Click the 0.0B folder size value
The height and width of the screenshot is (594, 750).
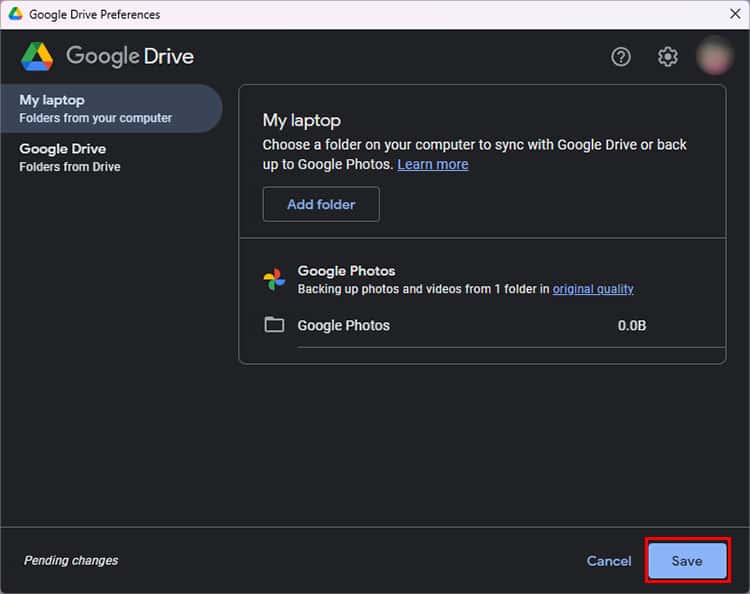coord(631,325)
